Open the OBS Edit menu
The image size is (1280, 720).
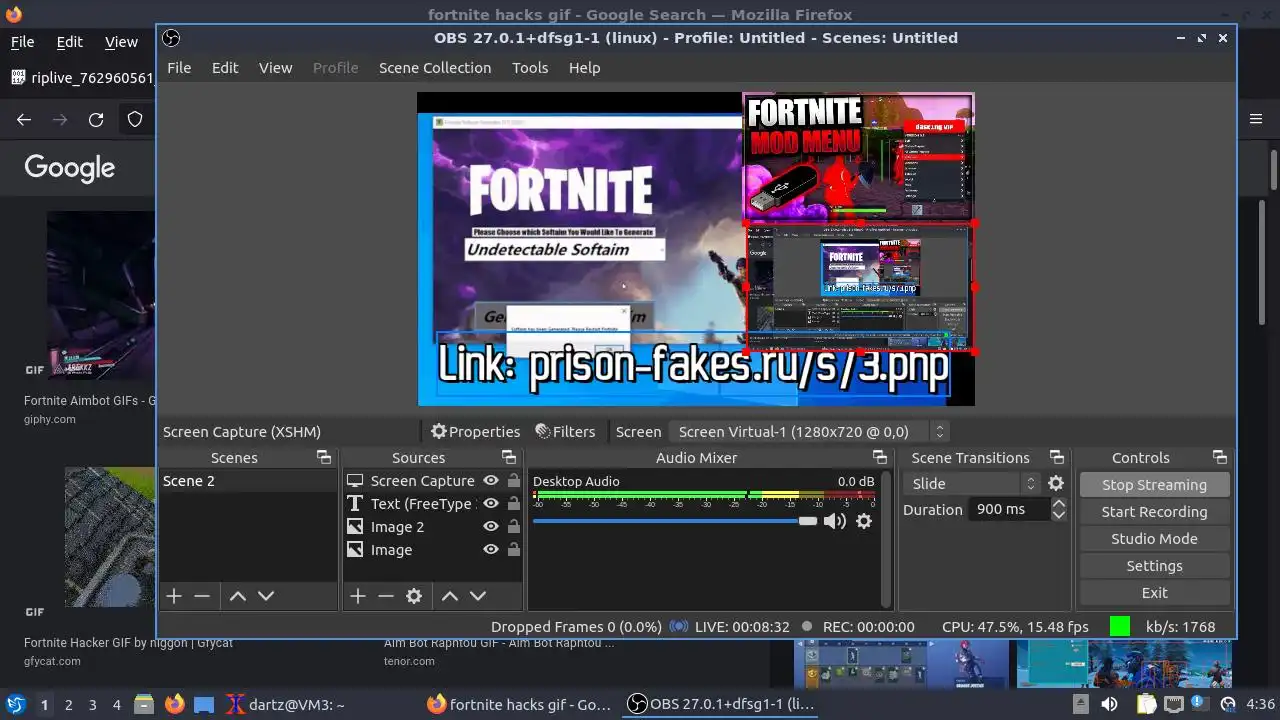click(225, 68)
